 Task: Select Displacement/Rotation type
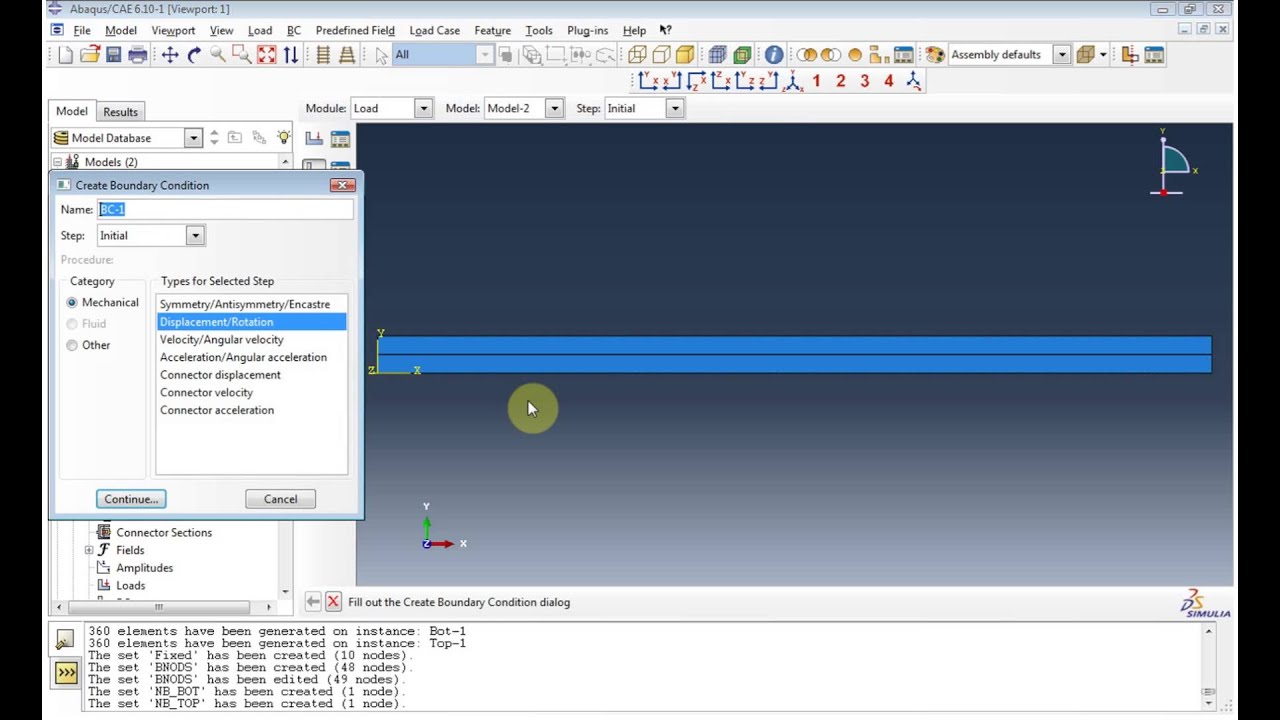[251, 322]
